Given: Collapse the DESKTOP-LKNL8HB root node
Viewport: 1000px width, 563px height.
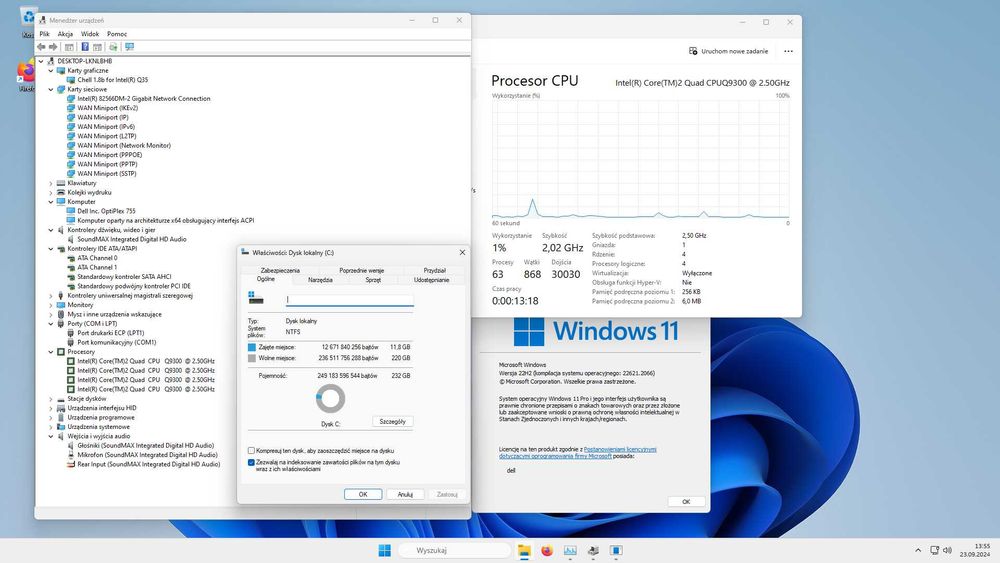Looking at the screenshot, I should [41, 61].
